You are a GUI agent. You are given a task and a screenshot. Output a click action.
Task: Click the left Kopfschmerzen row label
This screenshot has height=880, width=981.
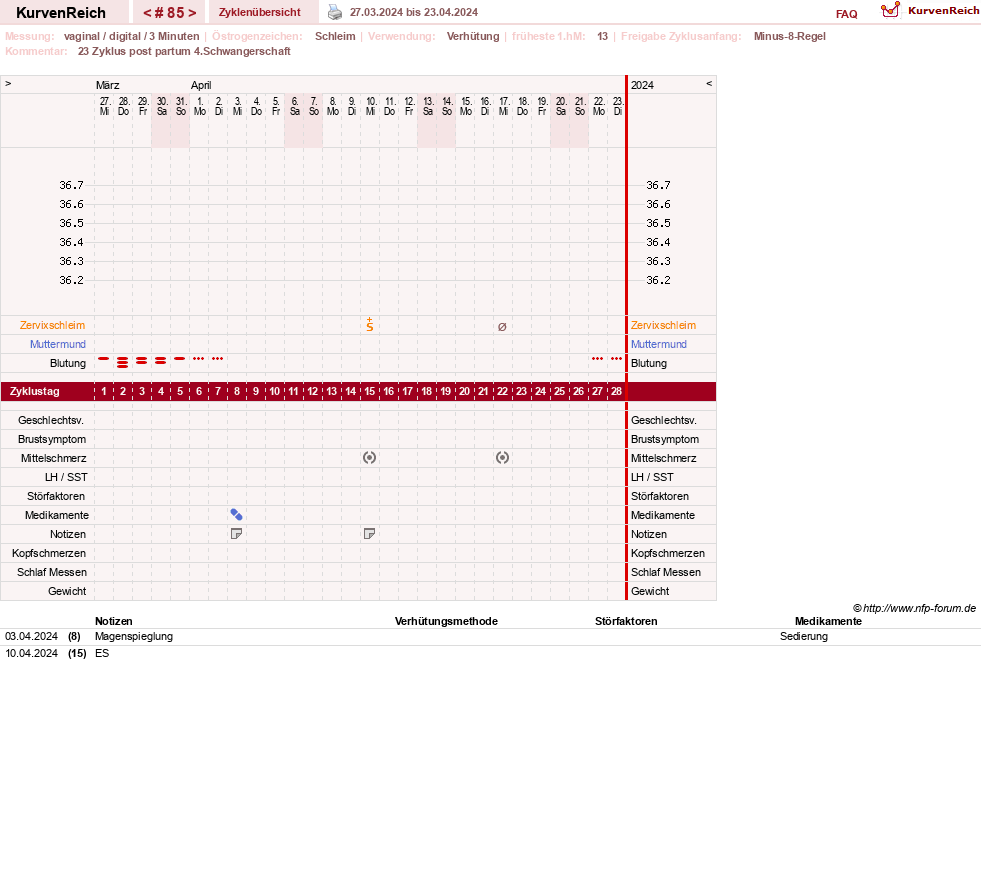click(49, 553)
